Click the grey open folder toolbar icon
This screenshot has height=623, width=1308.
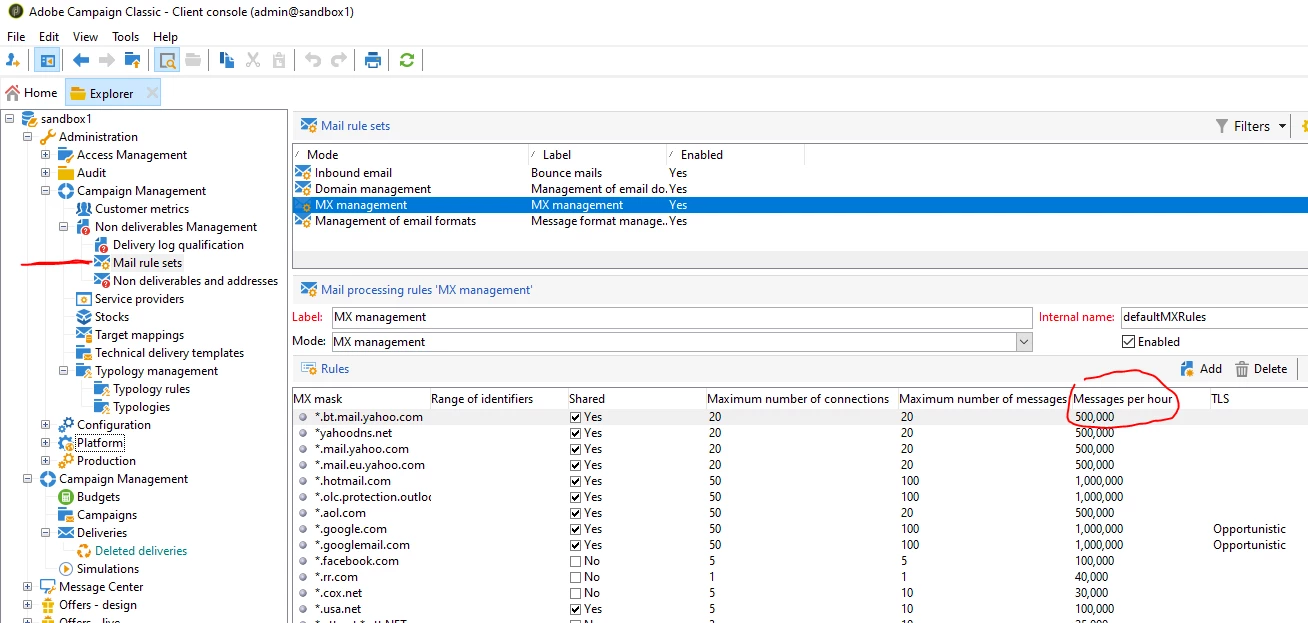(x=193, y=60)
